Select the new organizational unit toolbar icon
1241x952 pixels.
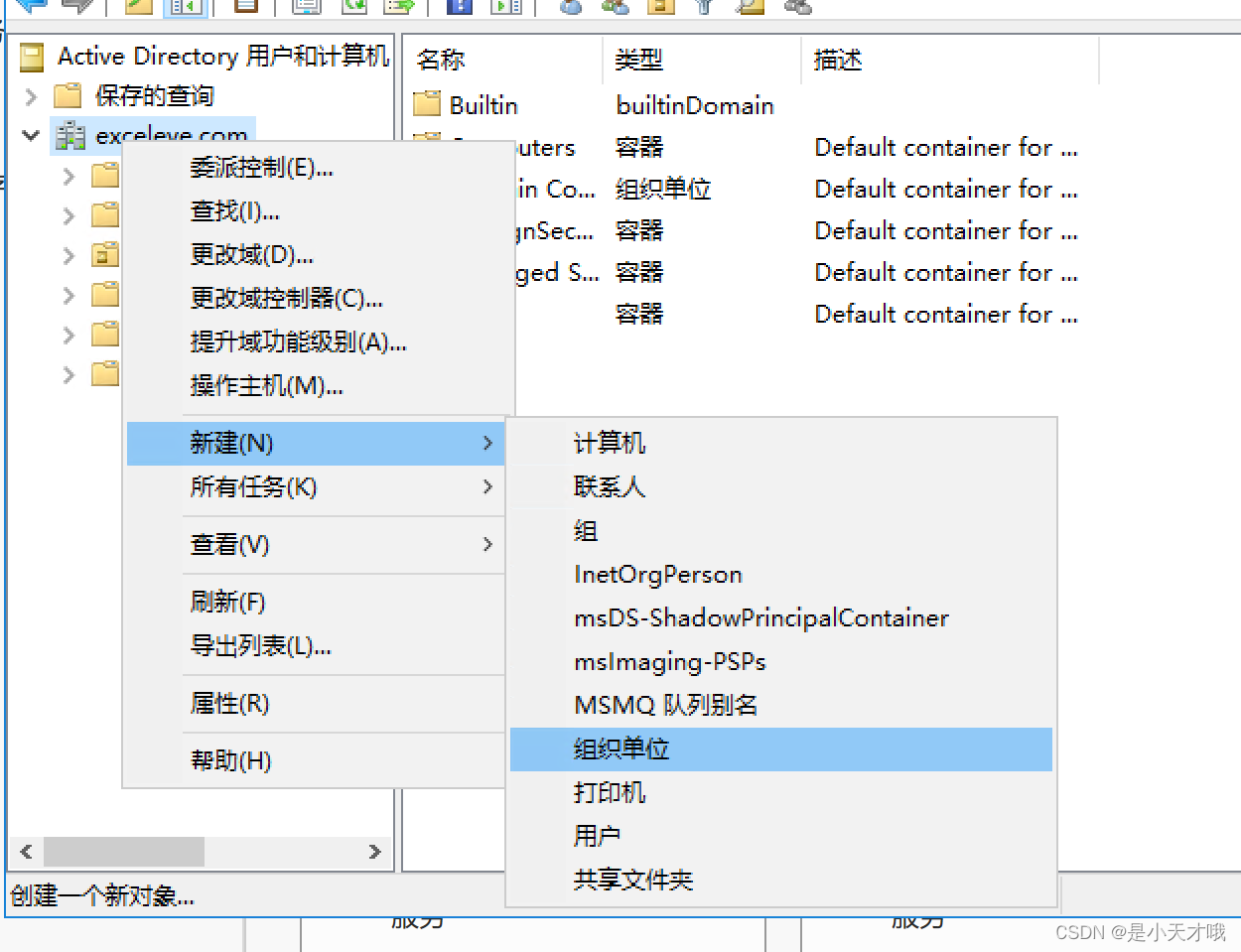(659, 8)
